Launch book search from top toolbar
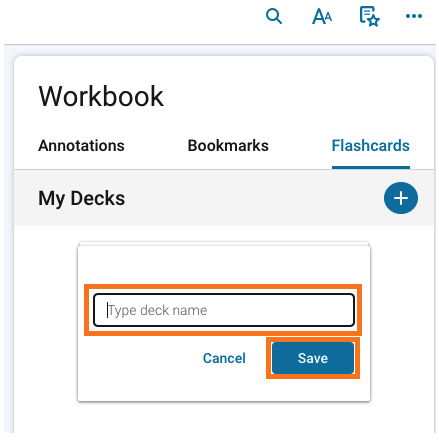The image size is (439, 444). [x=274, y=16]
